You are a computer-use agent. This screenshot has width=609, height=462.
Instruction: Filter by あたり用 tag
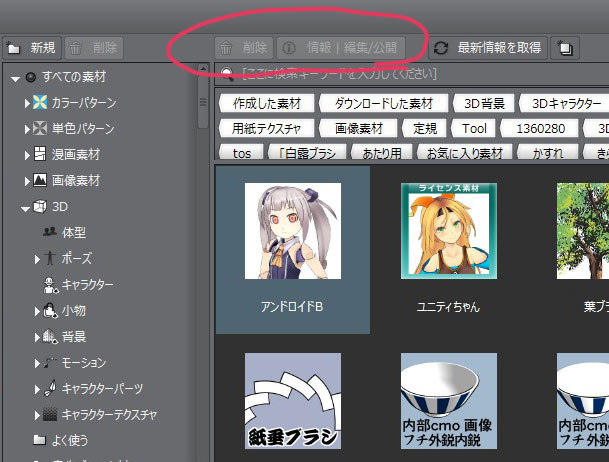point(382,152)
